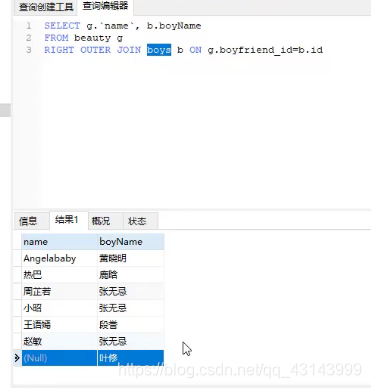Viewport: 371px width, 388px height.
Task: Select the 小昭 name cell
Action: [x=59, y=308]
